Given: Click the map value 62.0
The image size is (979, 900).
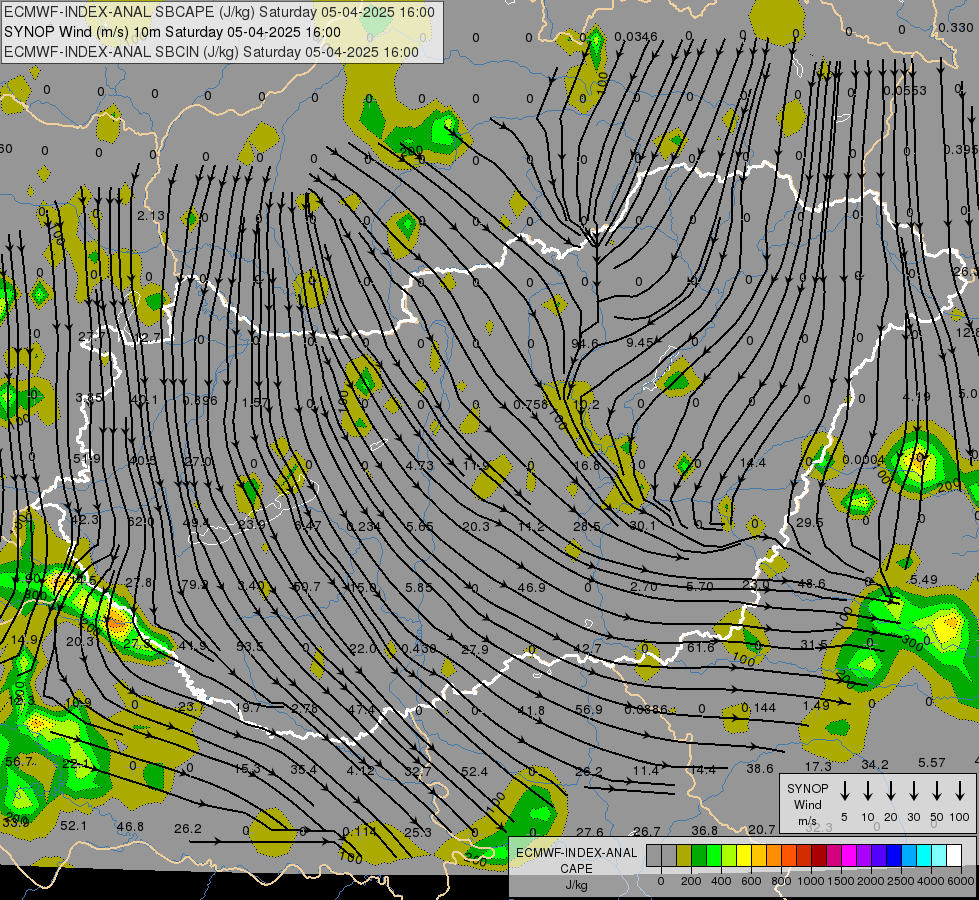Looking at the screenshot, I should click(140, 522).
